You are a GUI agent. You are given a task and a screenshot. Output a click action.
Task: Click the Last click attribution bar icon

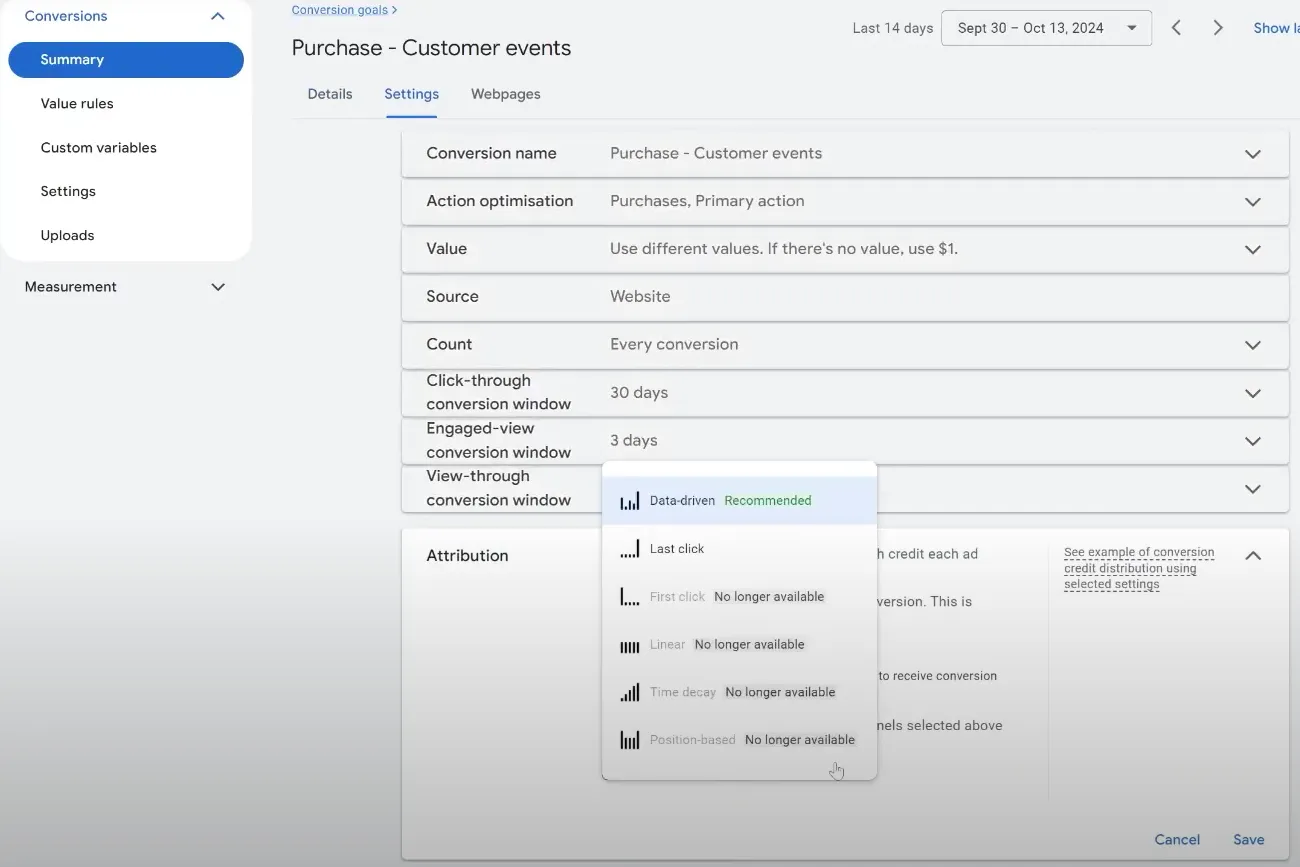tap(630, 549)
